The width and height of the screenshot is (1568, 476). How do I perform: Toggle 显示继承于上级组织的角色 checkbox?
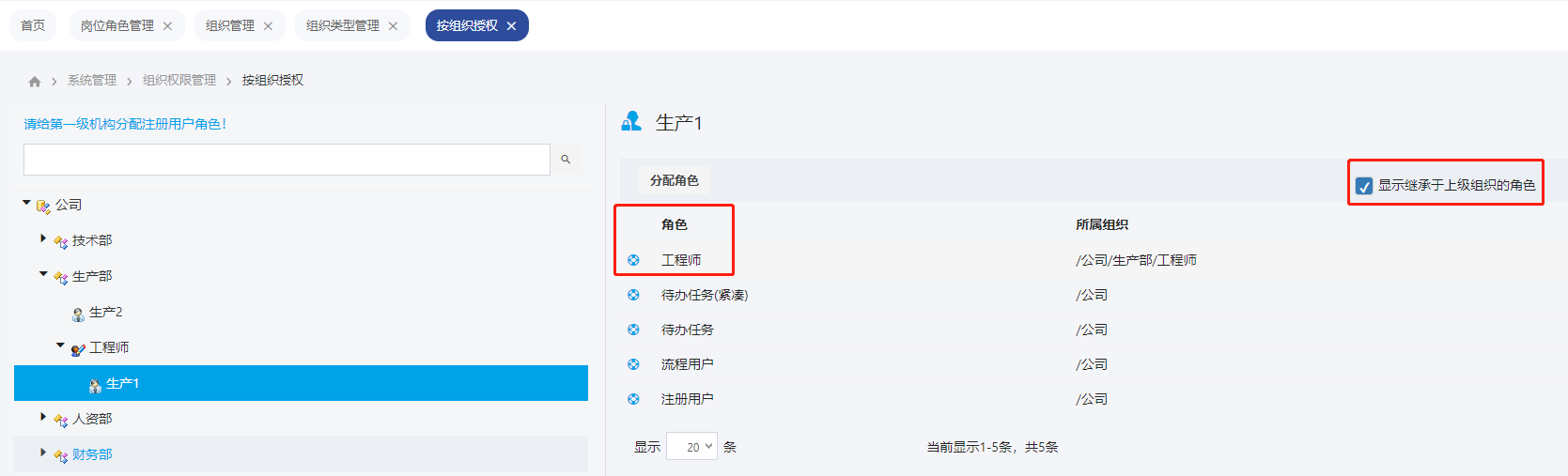(x=1364, y=186)
